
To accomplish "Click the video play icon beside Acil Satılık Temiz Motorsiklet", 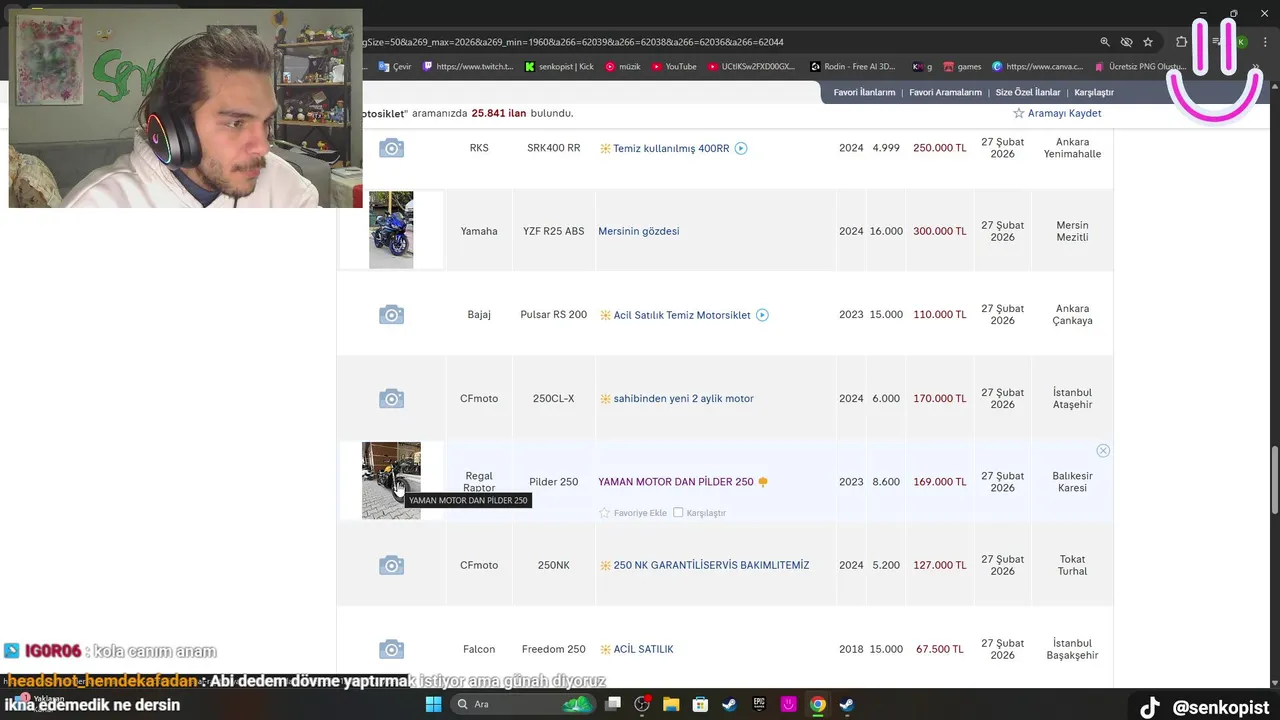I will [762, 315].
